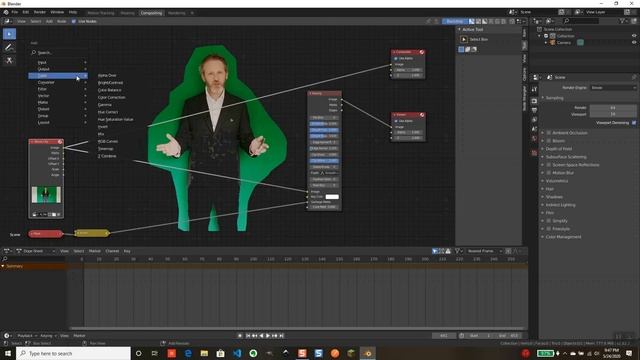Click the Blender taskbar icon
This screenshot has width=640, height=360.
tap(367, 353)
